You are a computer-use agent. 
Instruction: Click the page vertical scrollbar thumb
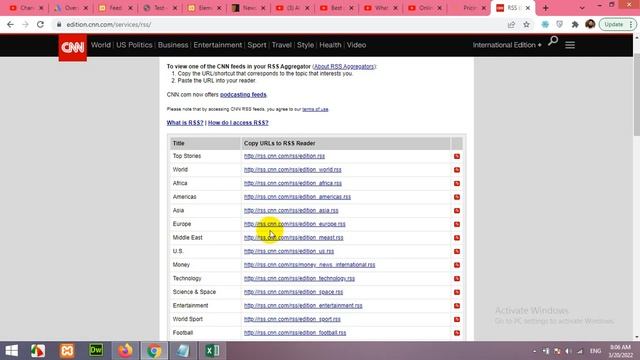(x=636, y=95)
